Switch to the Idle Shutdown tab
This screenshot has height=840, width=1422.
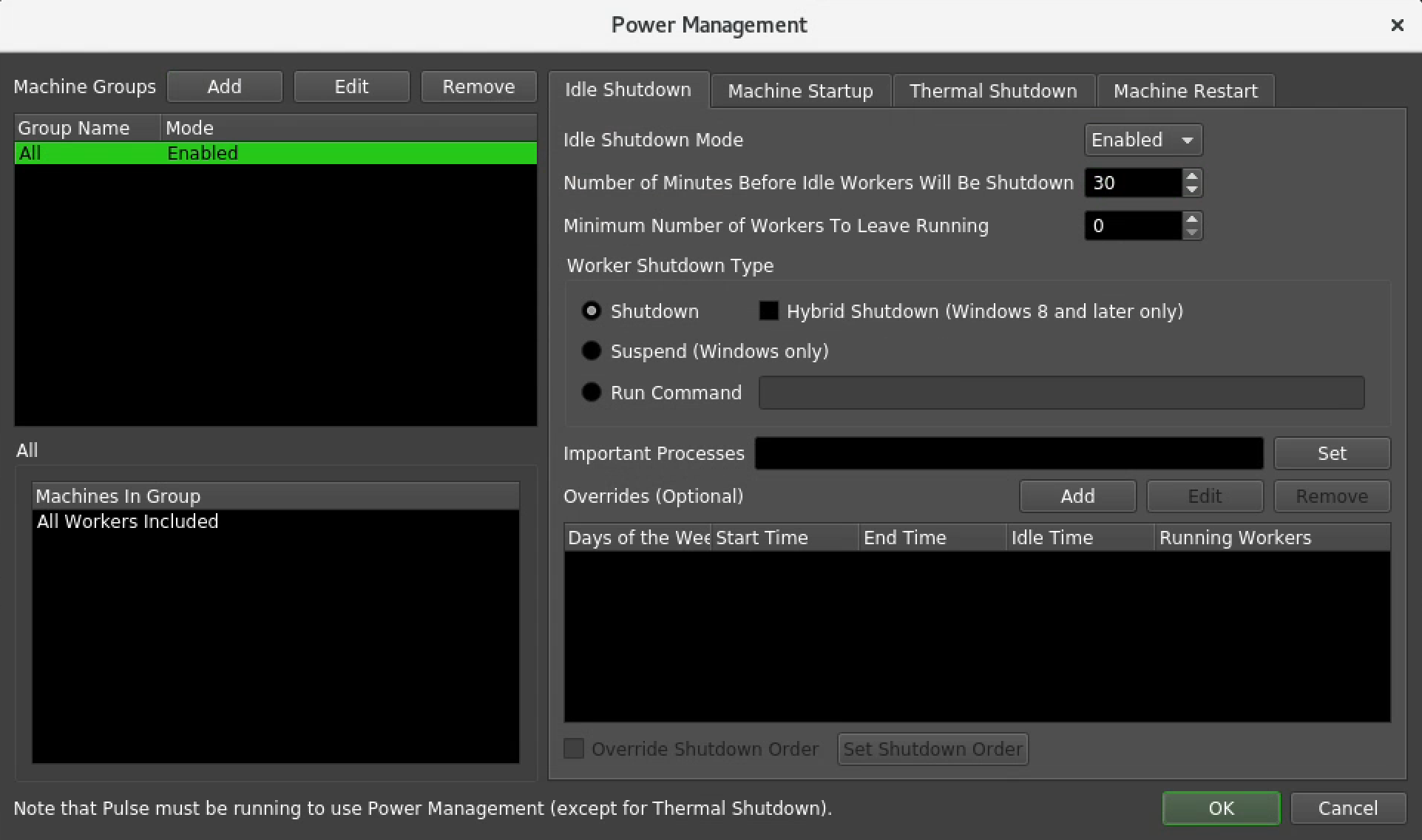(x=629, y=89)
